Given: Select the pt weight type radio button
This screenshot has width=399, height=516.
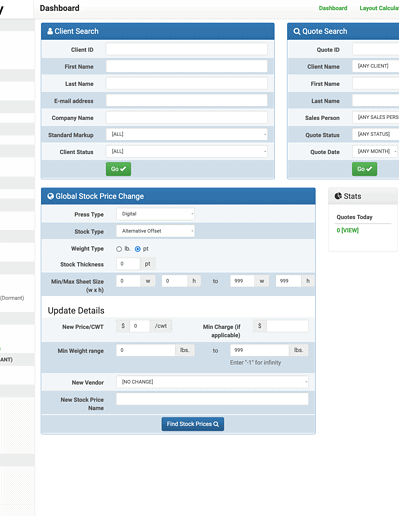Looking at the screenshot, I should [138, 249].
